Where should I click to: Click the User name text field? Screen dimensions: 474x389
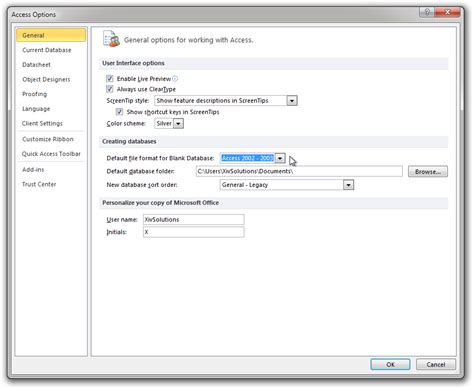tap(194, 219)
